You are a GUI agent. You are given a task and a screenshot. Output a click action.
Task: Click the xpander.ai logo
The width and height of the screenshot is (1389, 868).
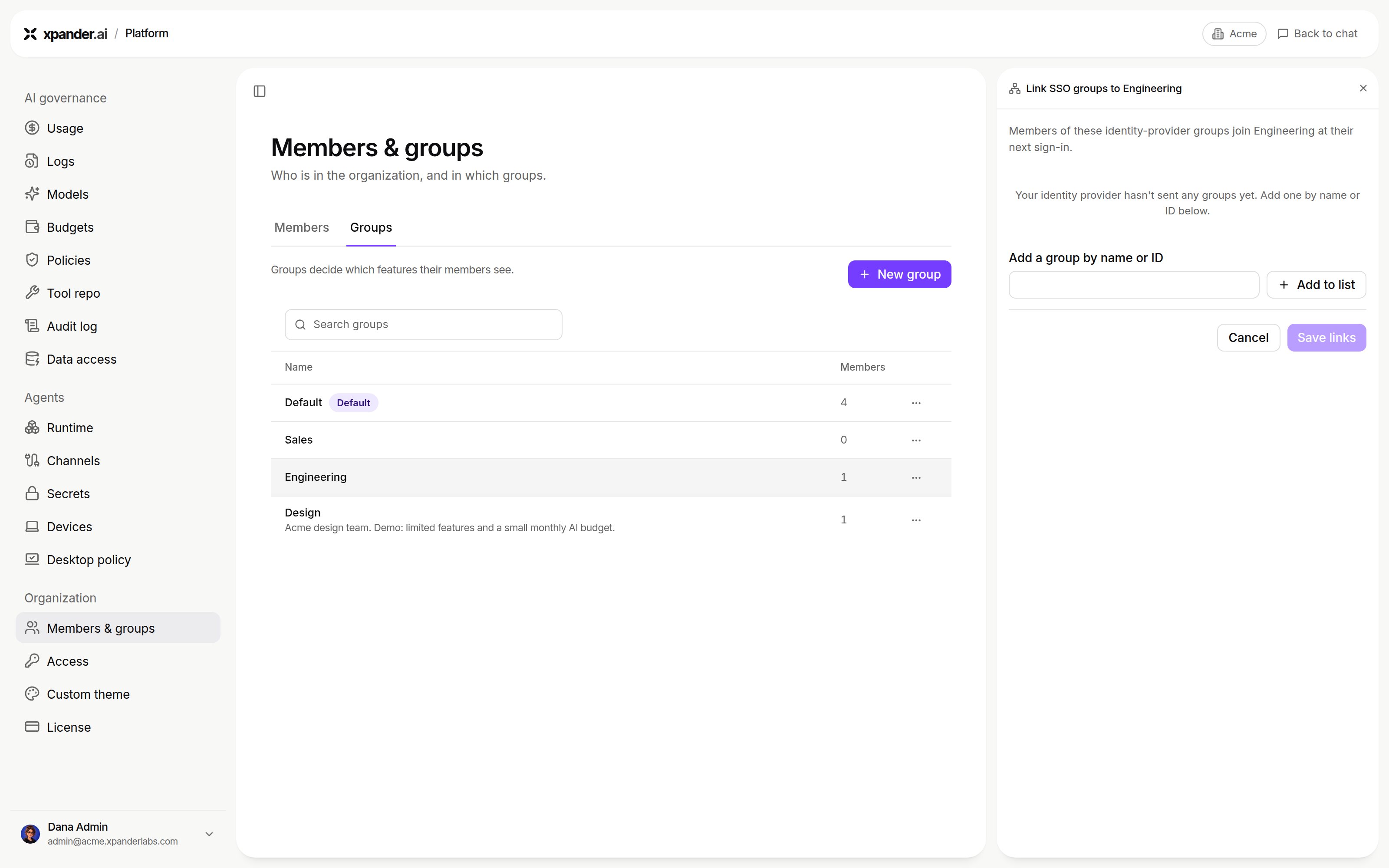click(x=66, y=34)
